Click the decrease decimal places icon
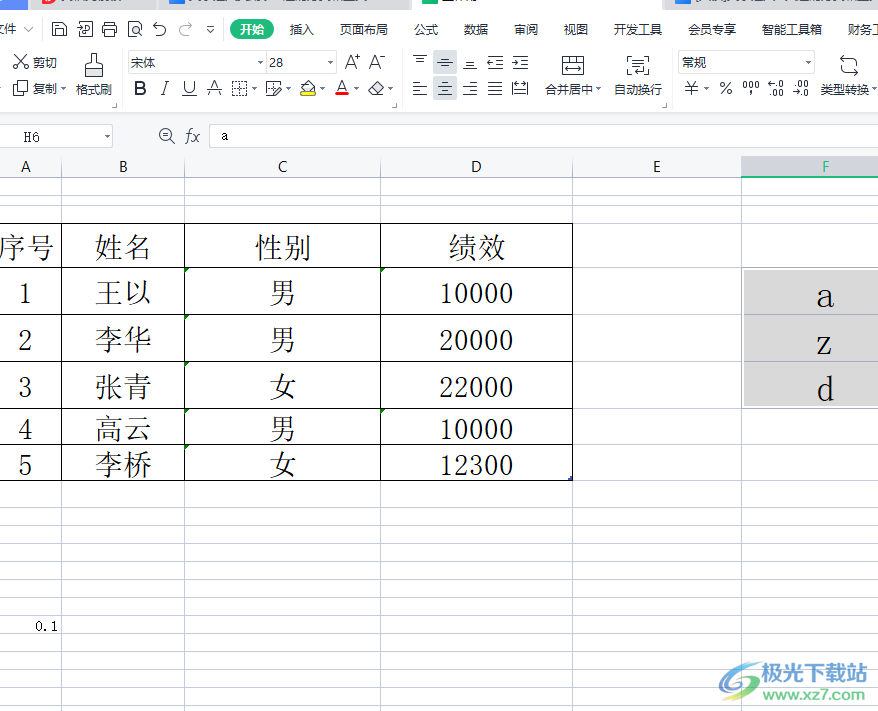The width and height of the screenshot is (878, 711). tap(801, 88)
